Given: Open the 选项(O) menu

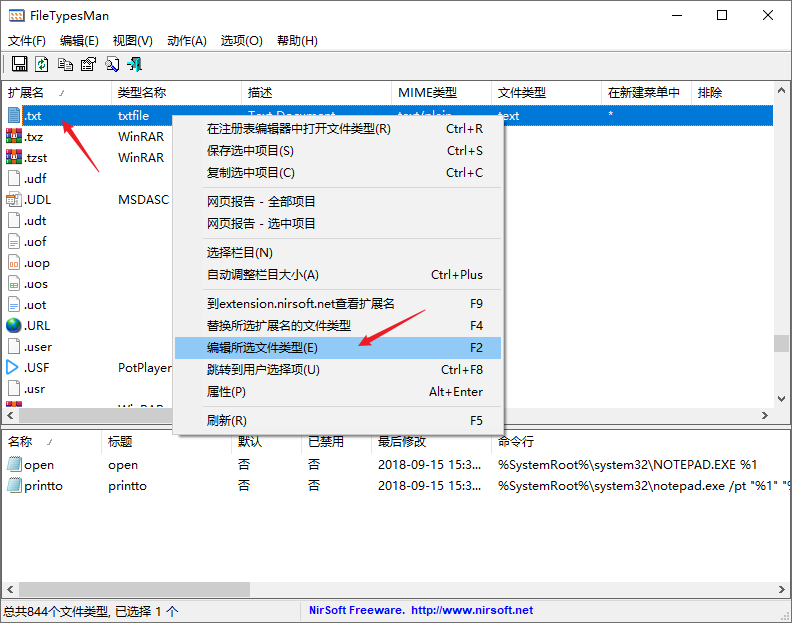Looking at the screenshot, I should [241, 41].
